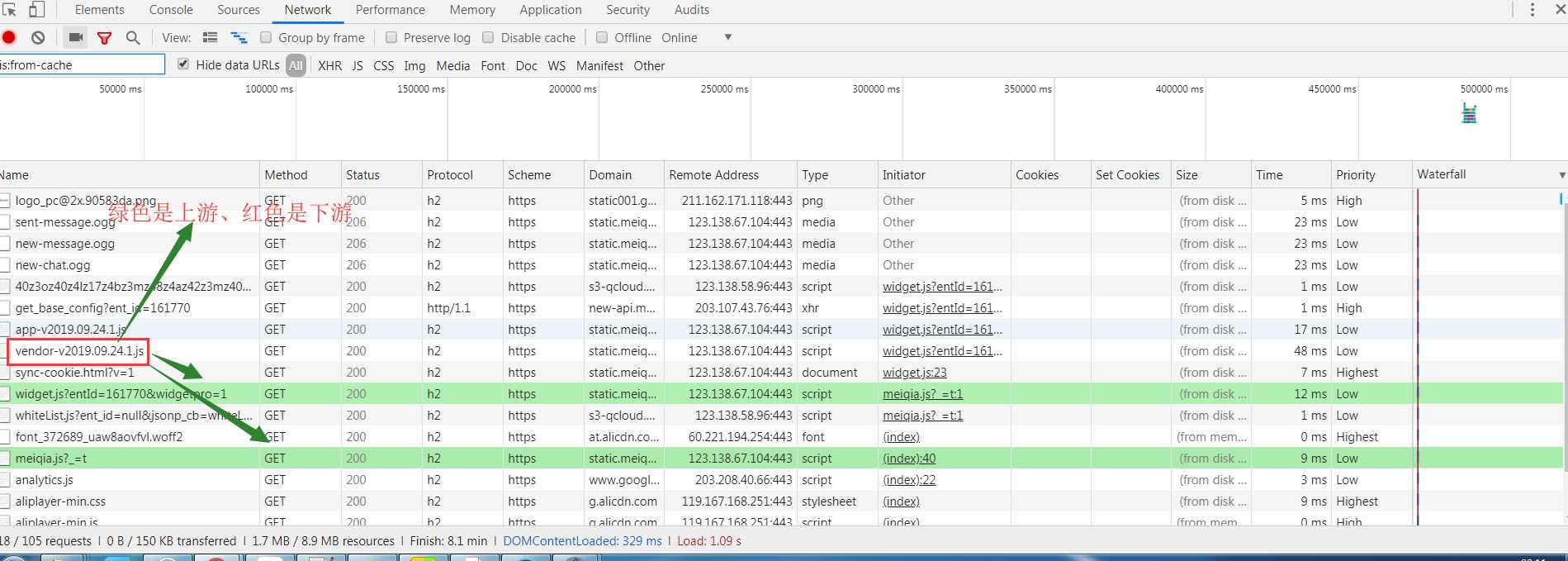Filter requests by WS
Image resolution: width=1568 pixels, height=561 pixels.
pyautogui.click(x=557, y=65)
